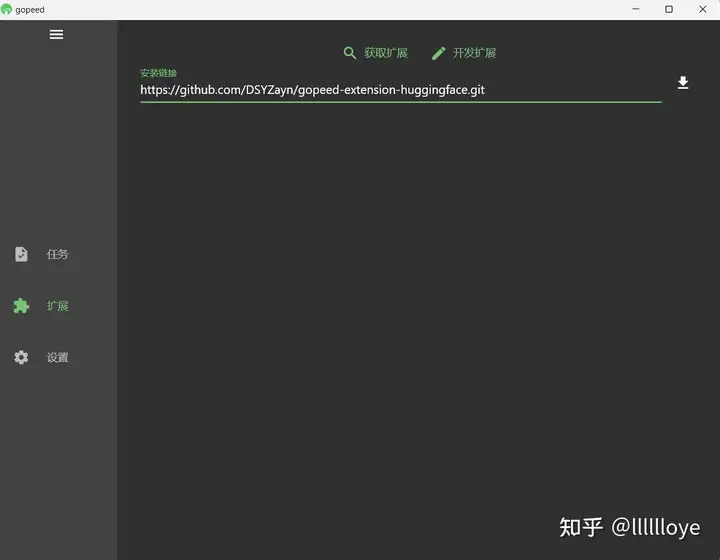Maximize the gopeed window
This screenshot has height=560, width=720.
(669, 9)
